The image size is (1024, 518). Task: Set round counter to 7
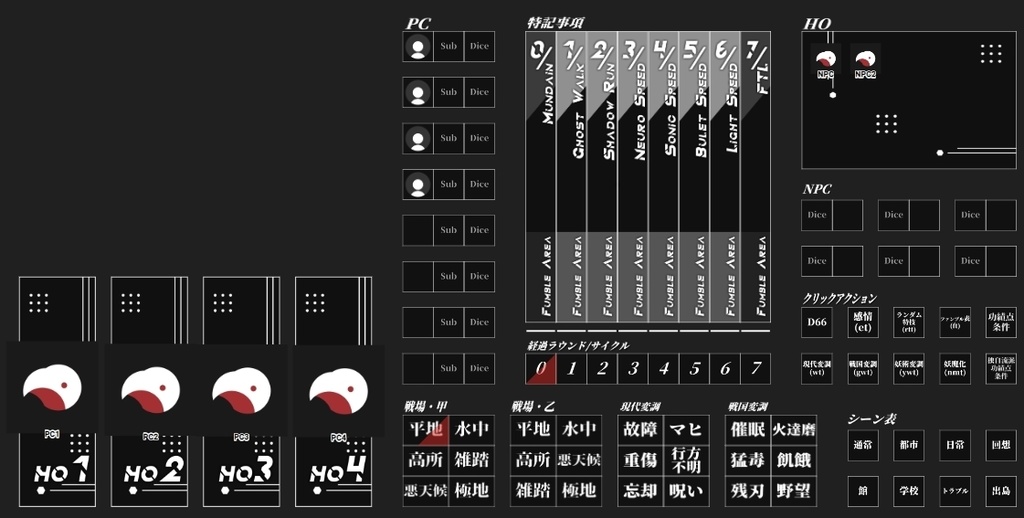tap(756, 369)
